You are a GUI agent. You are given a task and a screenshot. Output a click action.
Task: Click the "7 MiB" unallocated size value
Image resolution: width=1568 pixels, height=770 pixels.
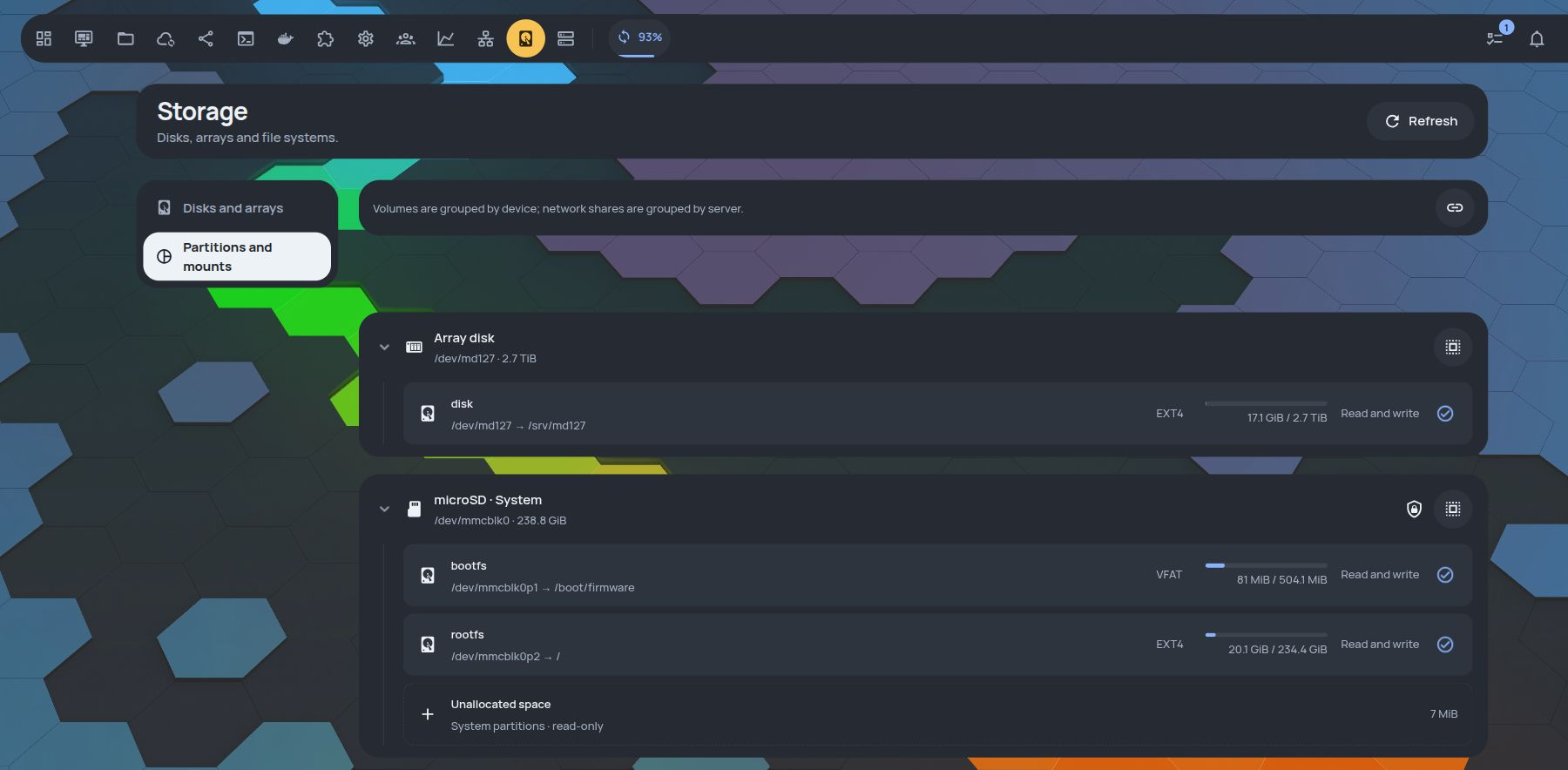click(1443, 714)
